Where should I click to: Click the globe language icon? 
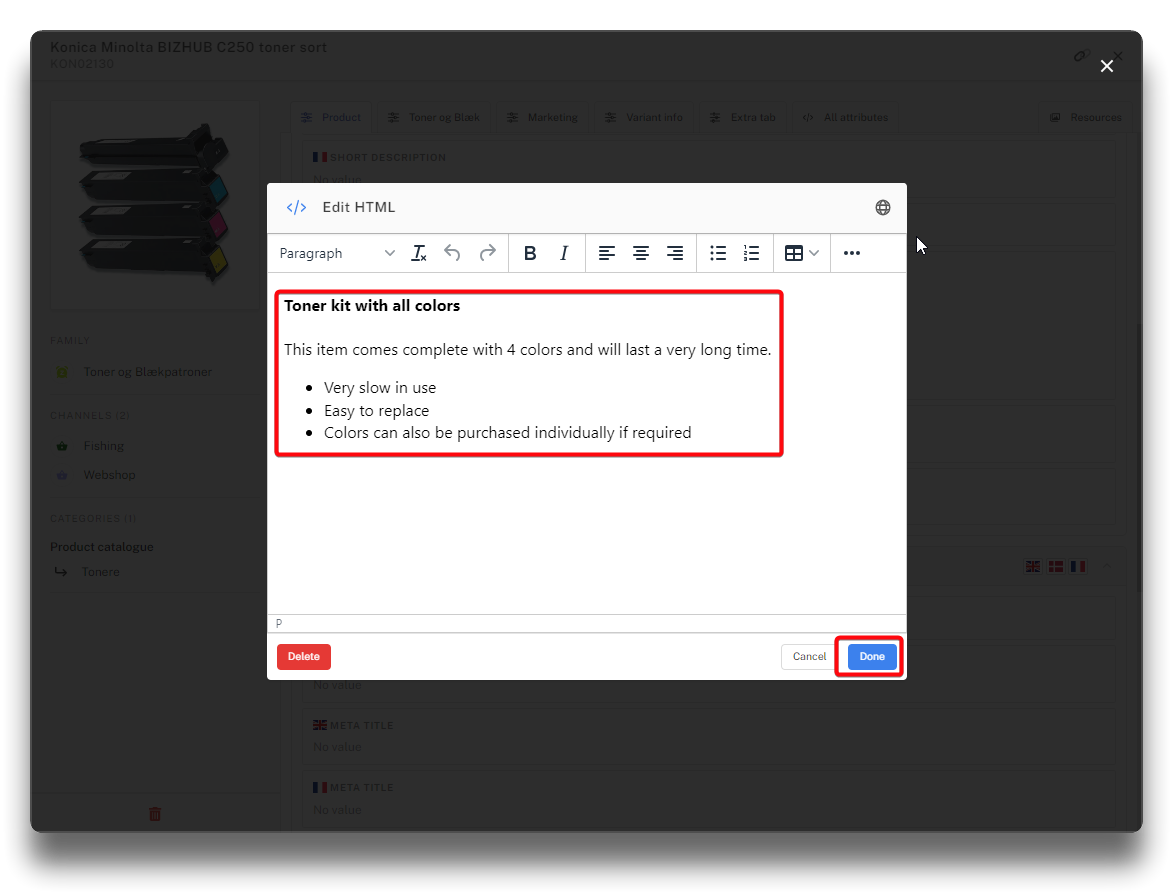click(x=883, y=207)
